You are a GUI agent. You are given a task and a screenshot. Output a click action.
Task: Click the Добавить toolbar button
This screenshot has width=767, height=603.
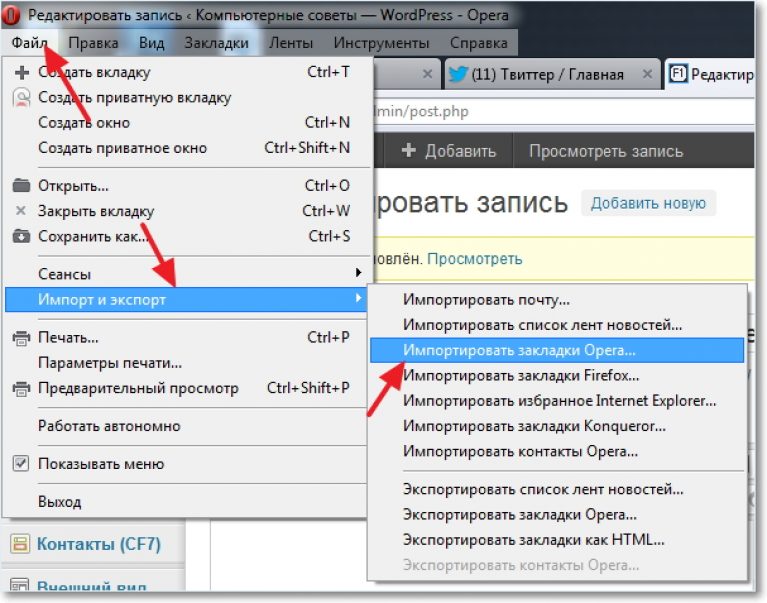tap(449, 151)
